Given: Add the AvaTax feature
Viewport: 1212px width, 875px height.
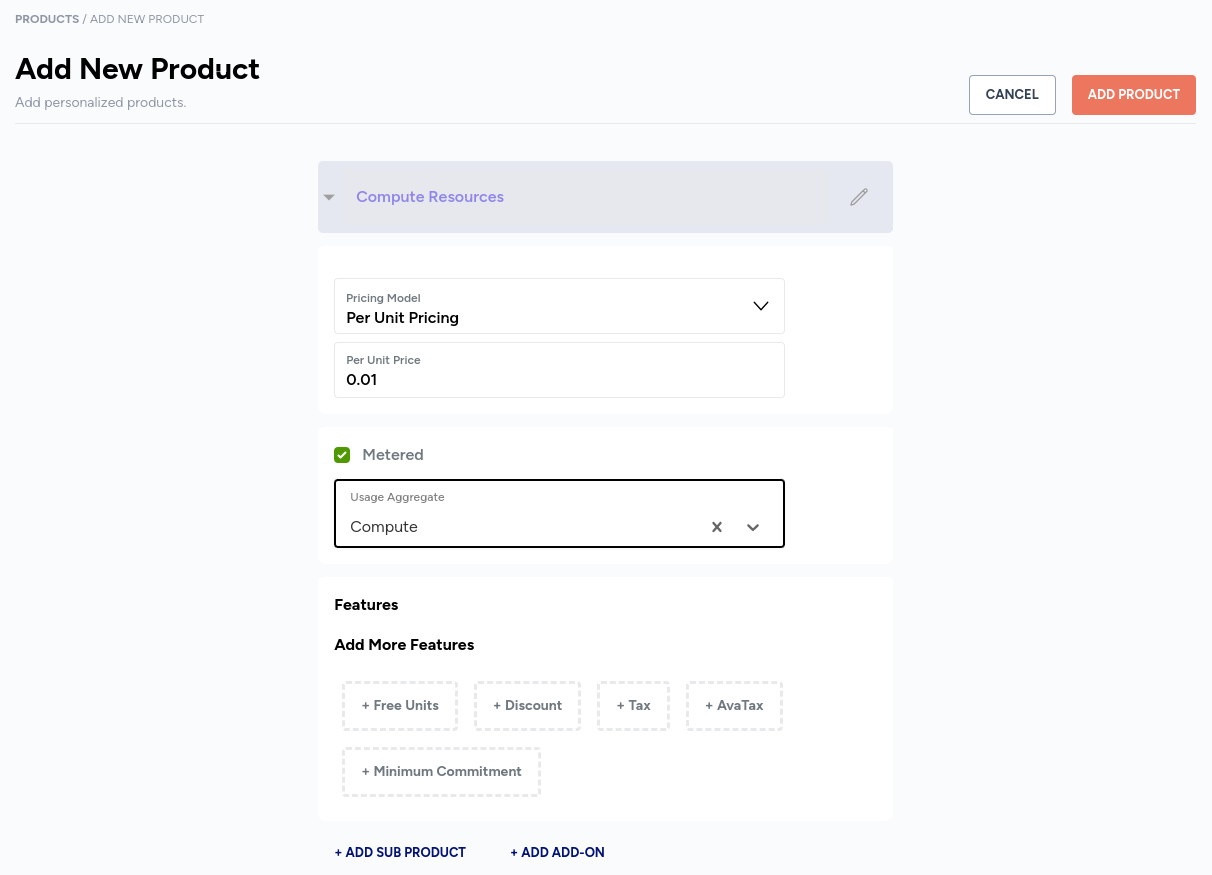Looking at the screenshot, I should [734, 706].
